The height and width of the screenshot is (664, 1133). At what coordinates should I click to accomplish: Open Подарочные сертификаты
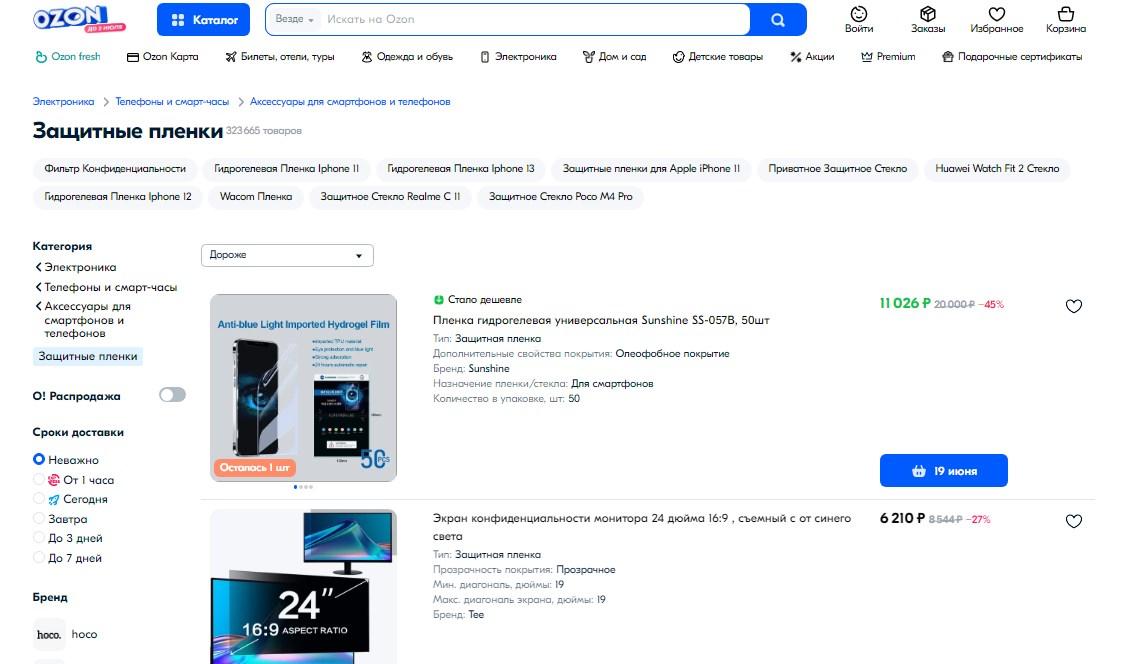tap(1012, 56)
